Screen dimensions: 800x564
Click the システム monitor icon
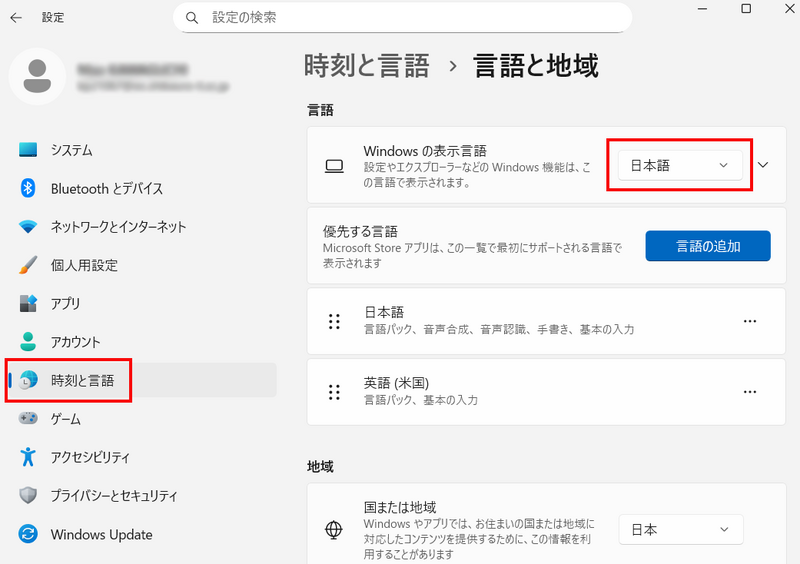29,150
